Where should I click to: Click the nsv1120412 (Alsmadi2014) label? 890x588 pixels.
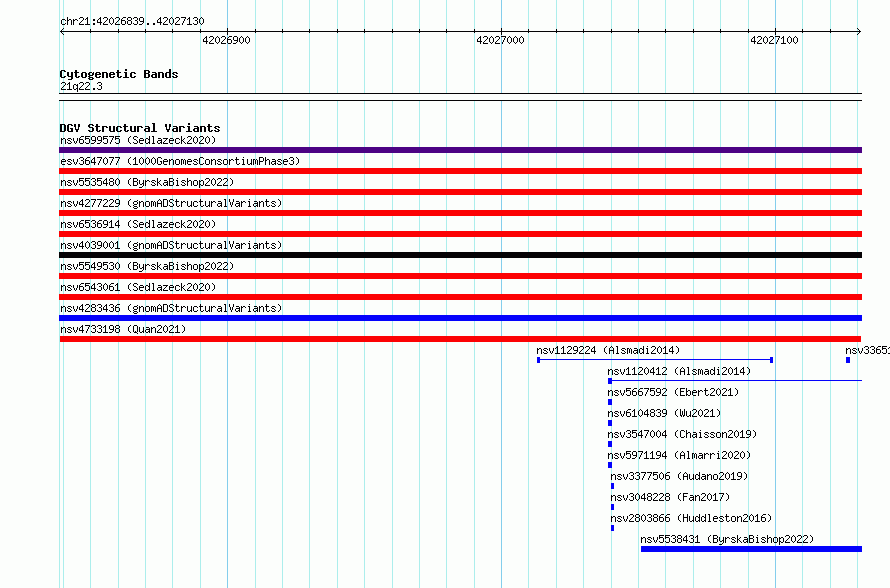coord(679,371)
